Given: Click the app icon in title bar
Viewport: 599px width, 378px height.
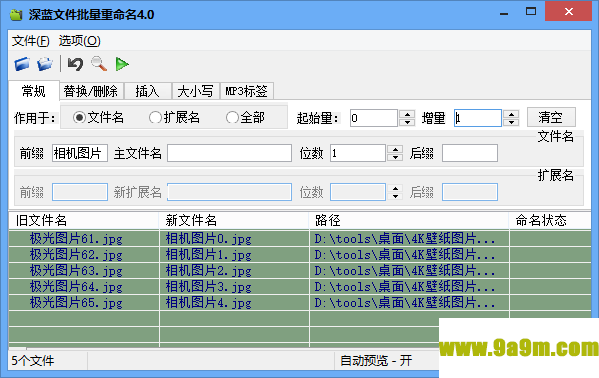Looking at the screenshot, I should (16, 15).
